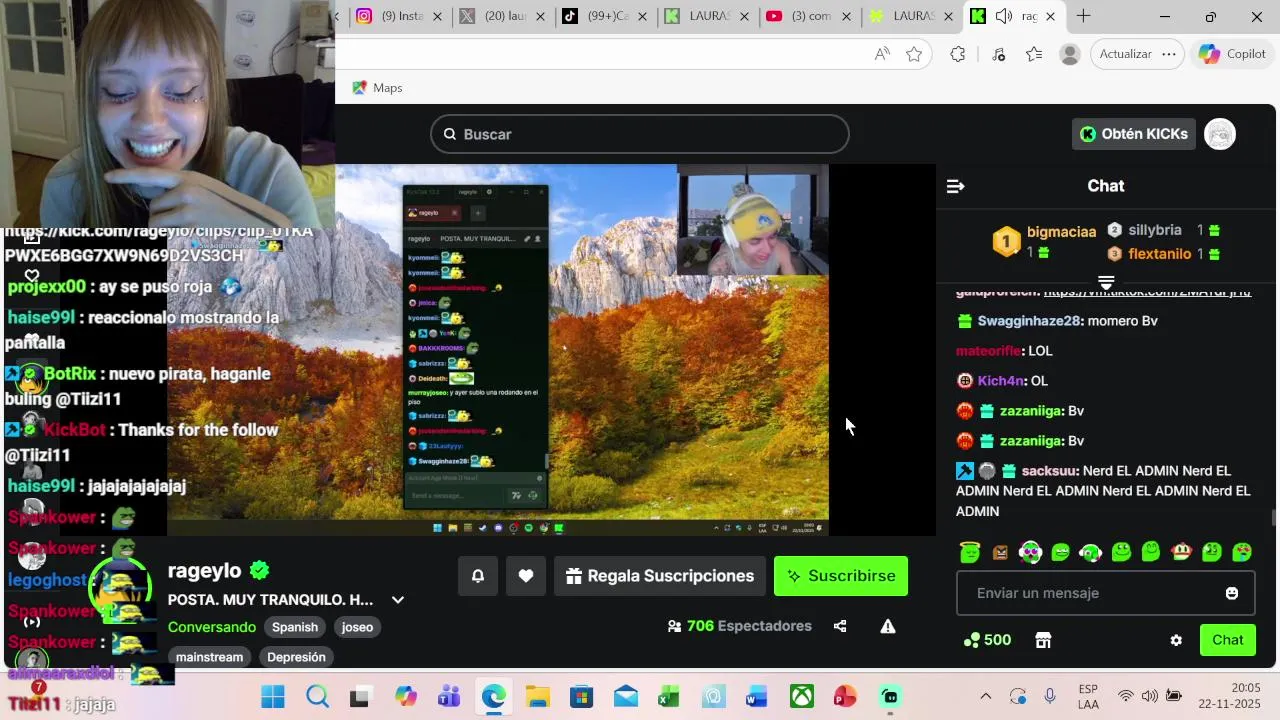Open Edge profile account icon
The height and width of the screenshot is (720, 1280).
(1070, 54)
